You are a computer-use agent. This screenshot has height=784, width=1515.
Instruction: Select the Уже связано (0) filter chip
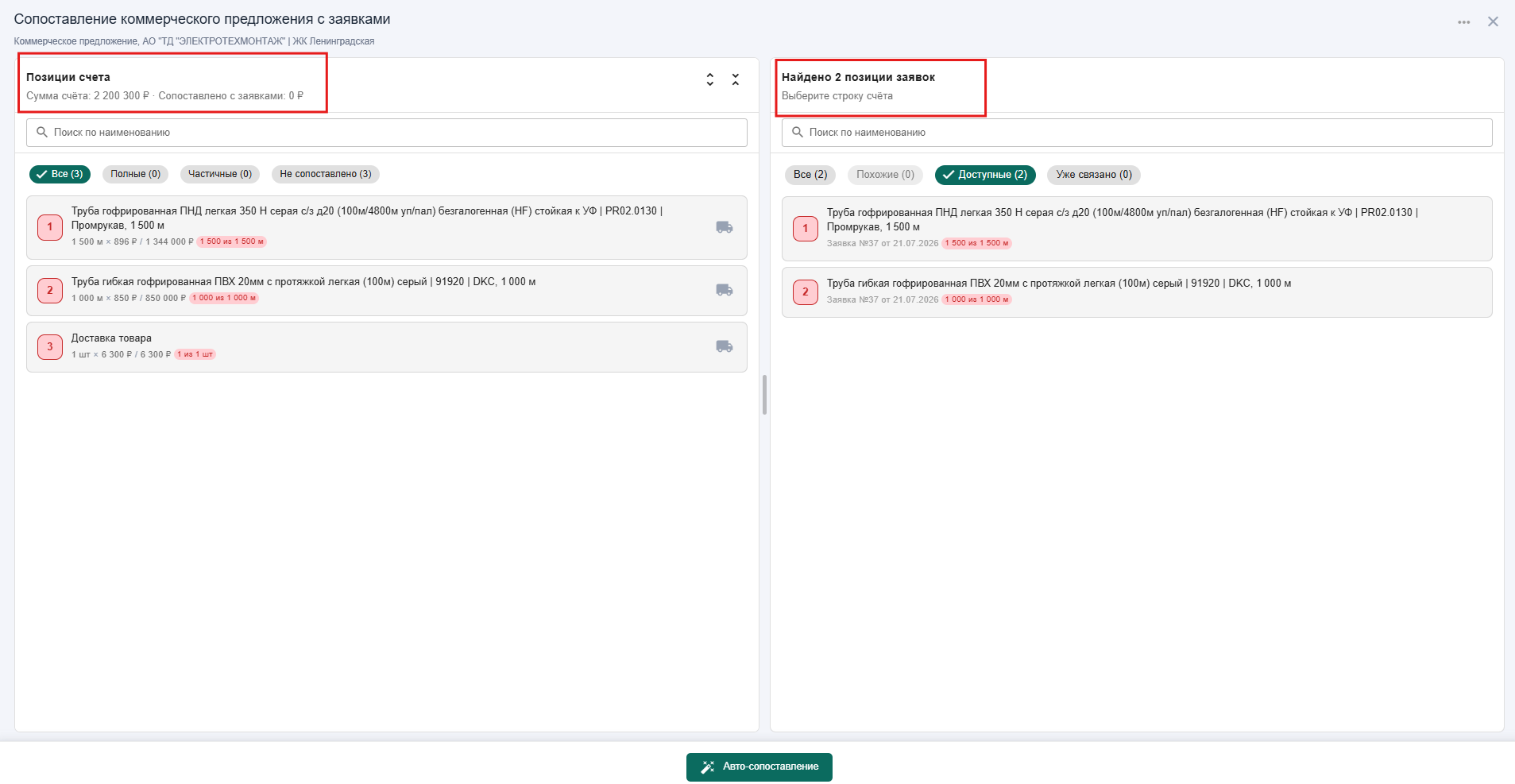1094,175
